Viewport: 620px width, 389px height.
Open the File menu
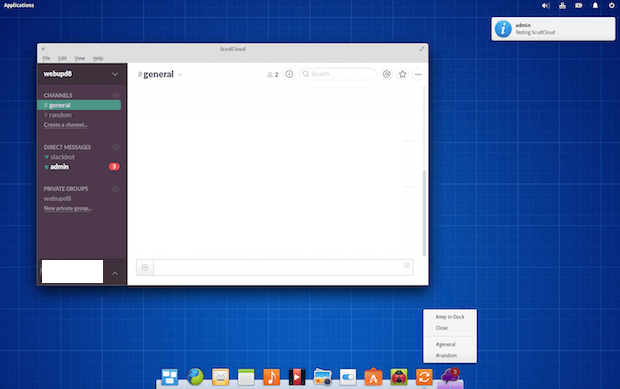pos(46,58)
